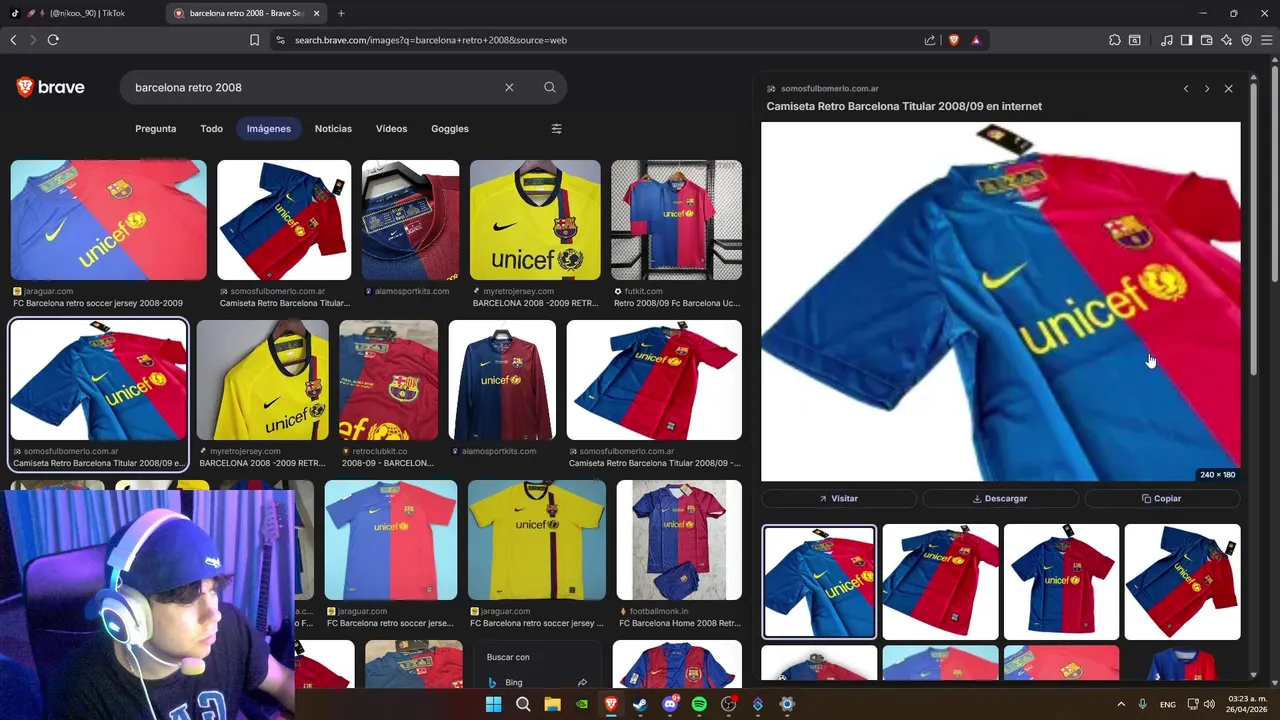Open Discord from the taskbar
This screenshot has width=1280, height=720.
[670, 704]
